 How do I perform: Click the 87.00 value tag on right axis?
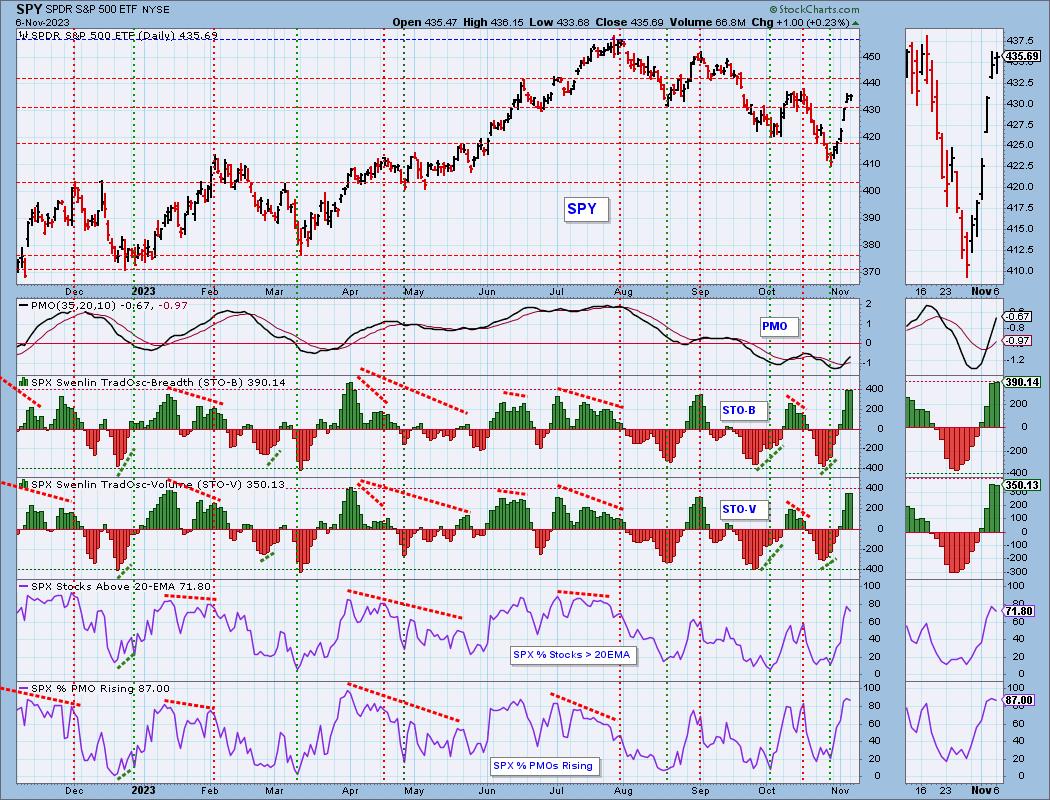pos(1021,700)
